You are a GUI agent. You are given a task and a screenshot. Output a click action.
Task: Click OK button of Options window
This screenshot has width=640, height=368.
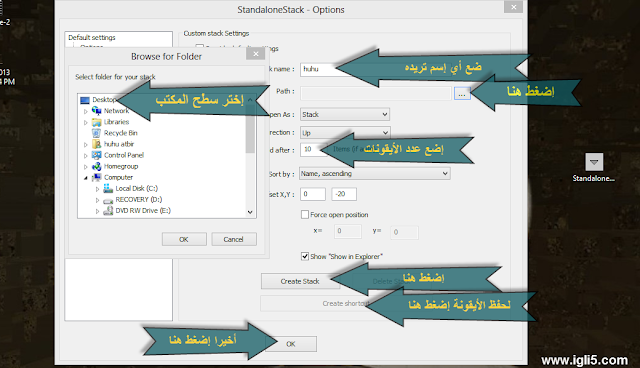pos(291,344)
